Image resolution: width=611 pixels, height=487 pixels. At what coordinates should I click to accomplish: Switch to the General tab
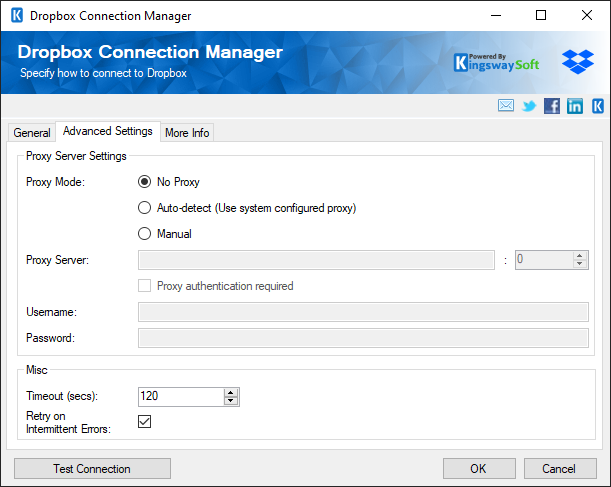(x=32, y=133)
